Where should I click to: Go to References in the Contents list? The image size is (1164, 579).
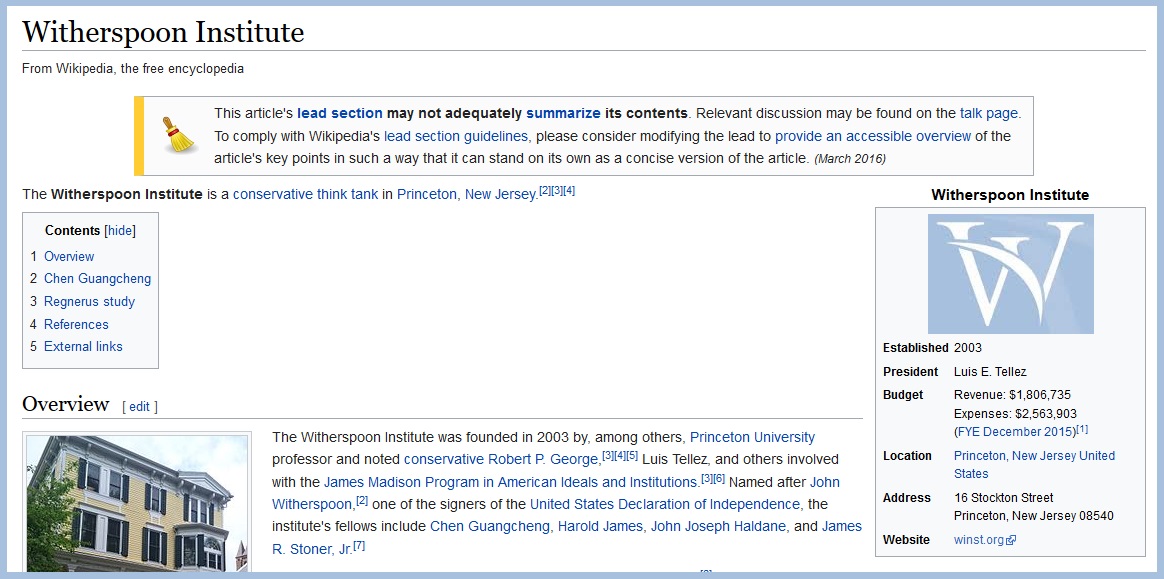pos(76,324)
